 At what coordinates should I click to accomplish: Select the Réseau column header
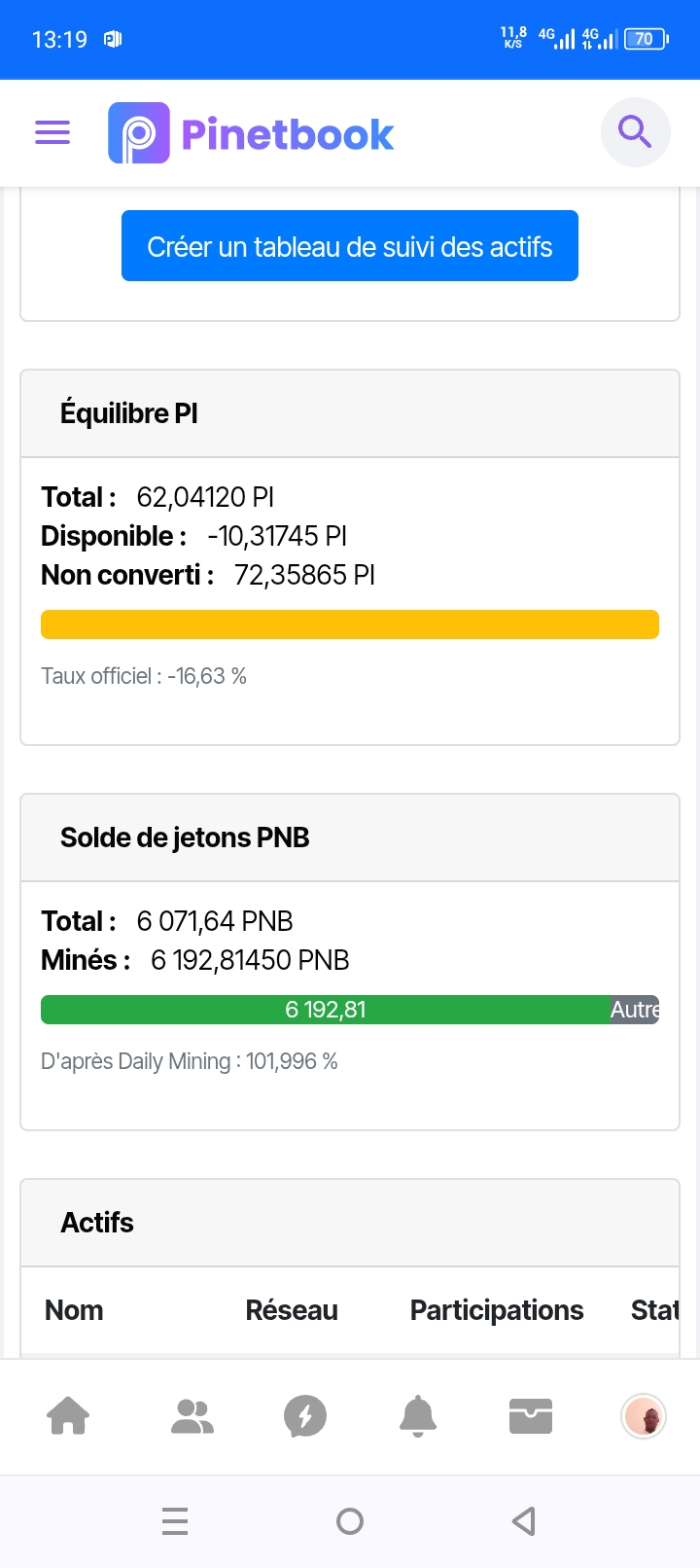292,1310
